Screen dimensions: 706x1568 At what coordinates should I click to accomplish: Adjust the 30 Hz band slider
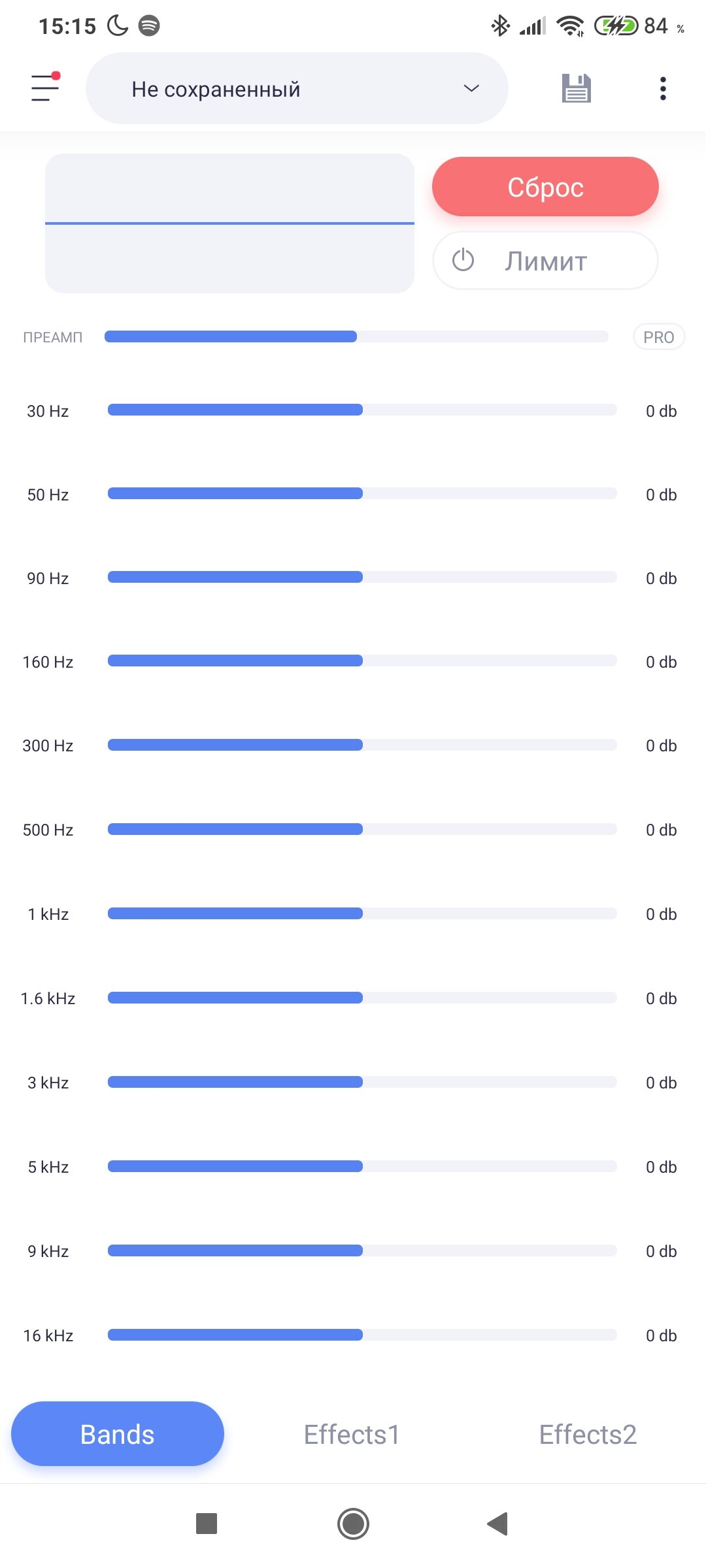pos(362,410)
